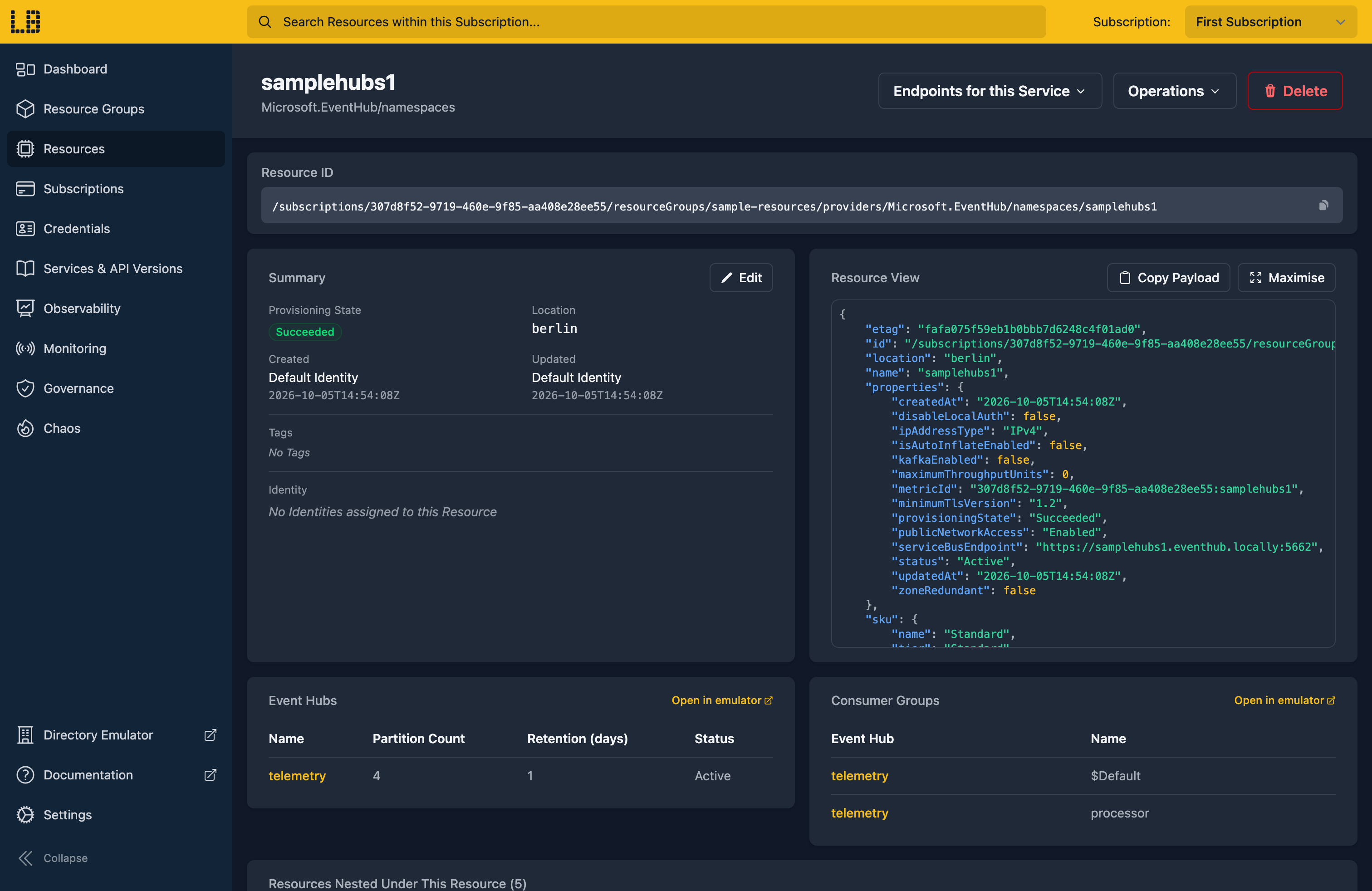Edit the resource Summary
This screenshot has width=1372, height=891.
pos(741,278)
